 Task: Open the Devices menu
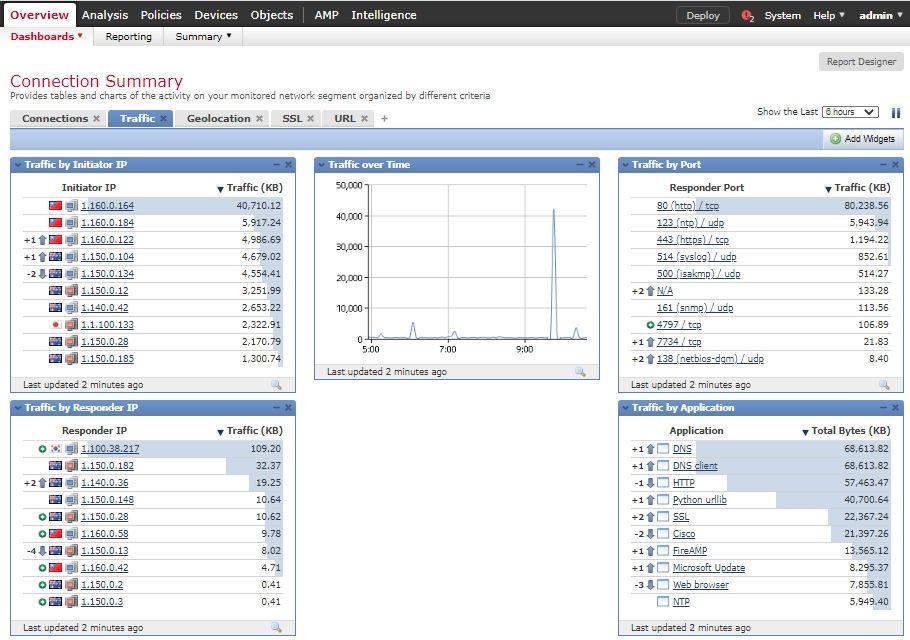[x=216, y=15]
